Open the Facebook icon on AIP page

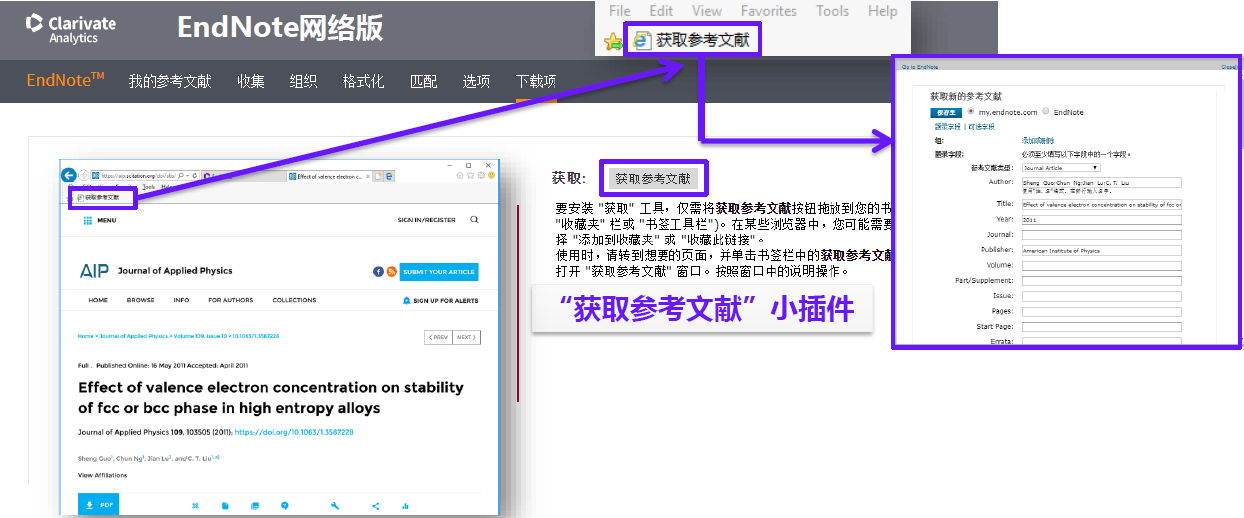pos(378,272)
